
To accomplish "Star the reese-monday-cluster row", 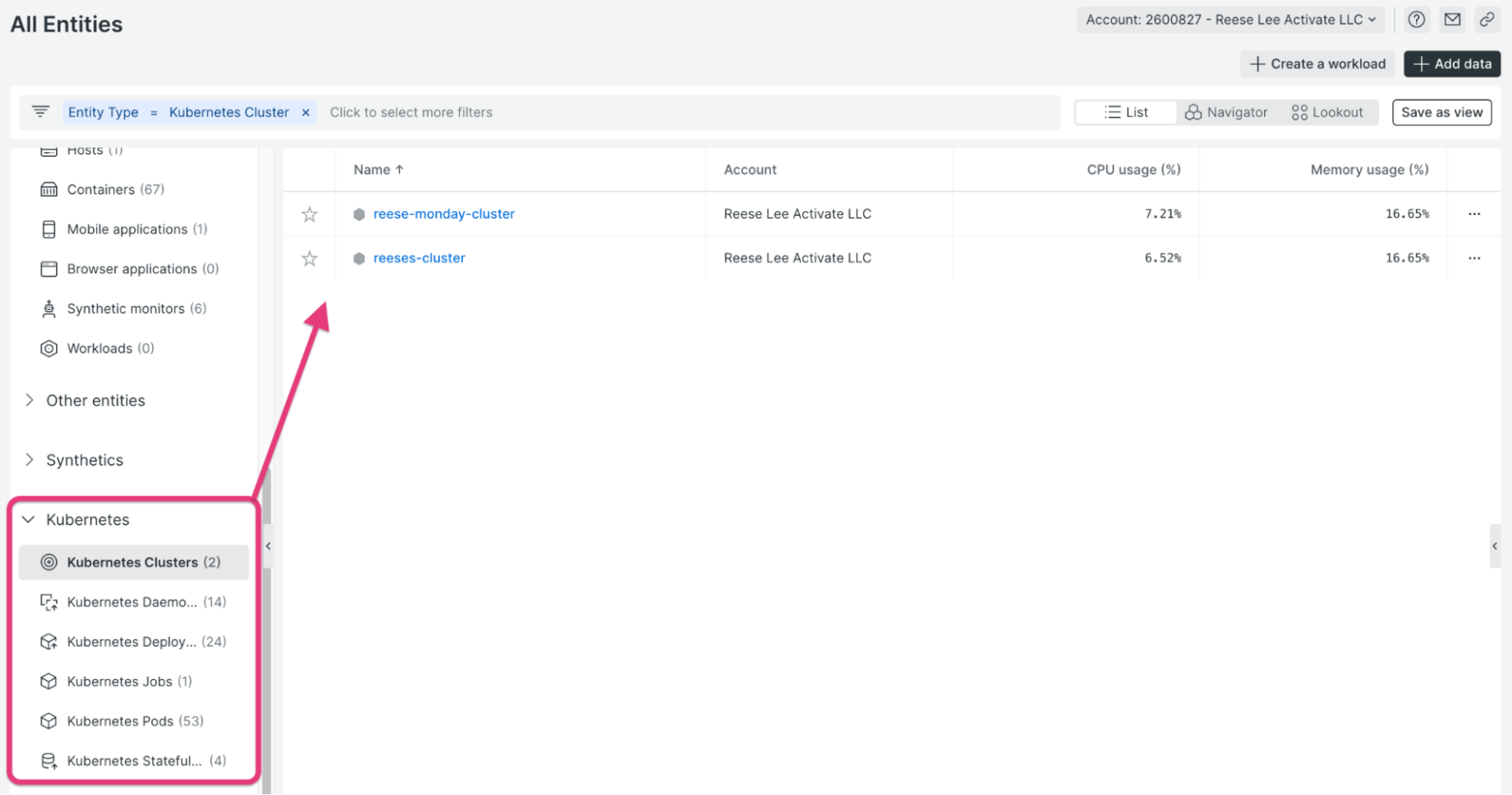I will (x=309, y=214).
